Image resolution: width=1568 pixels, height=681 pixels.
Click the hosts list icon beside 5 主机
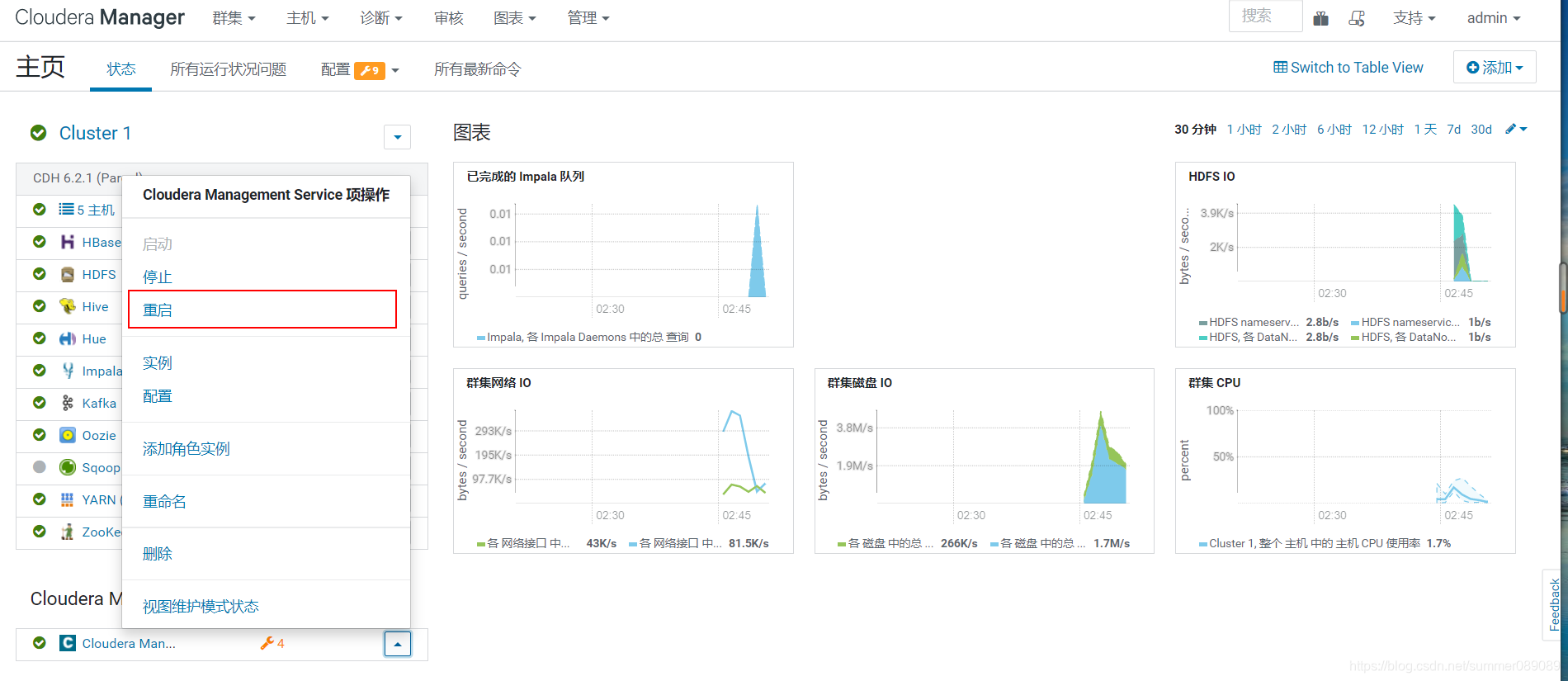coord(66,210)
